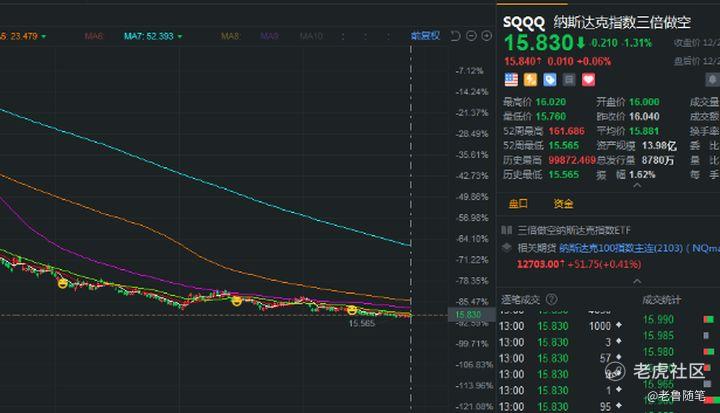
Task: Click the last yellow smiley chart marker
Action: click(x=352, y=311)
